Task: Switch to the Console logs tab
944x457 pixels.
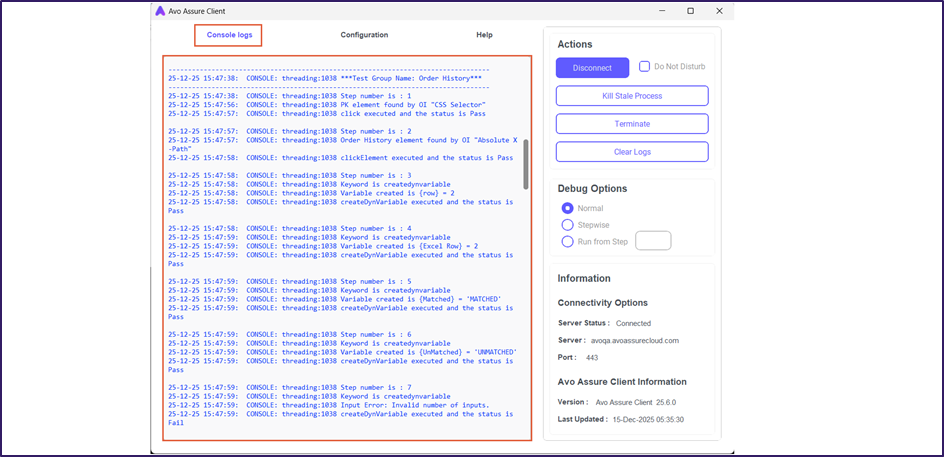Action: point(229,35)
